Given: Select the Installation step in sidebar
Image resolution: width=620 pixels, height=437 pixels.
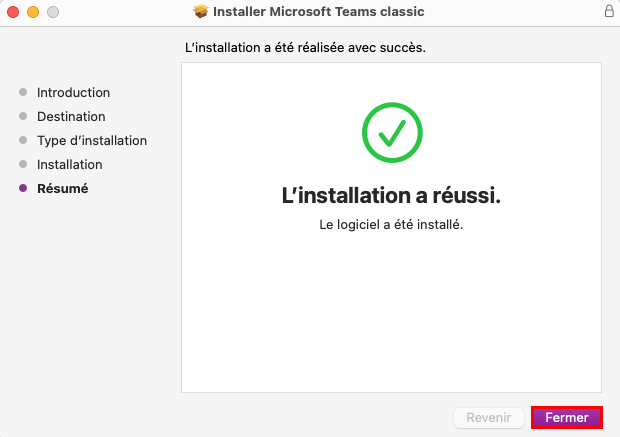Looking at the screenshot, I should pos(70,165).
